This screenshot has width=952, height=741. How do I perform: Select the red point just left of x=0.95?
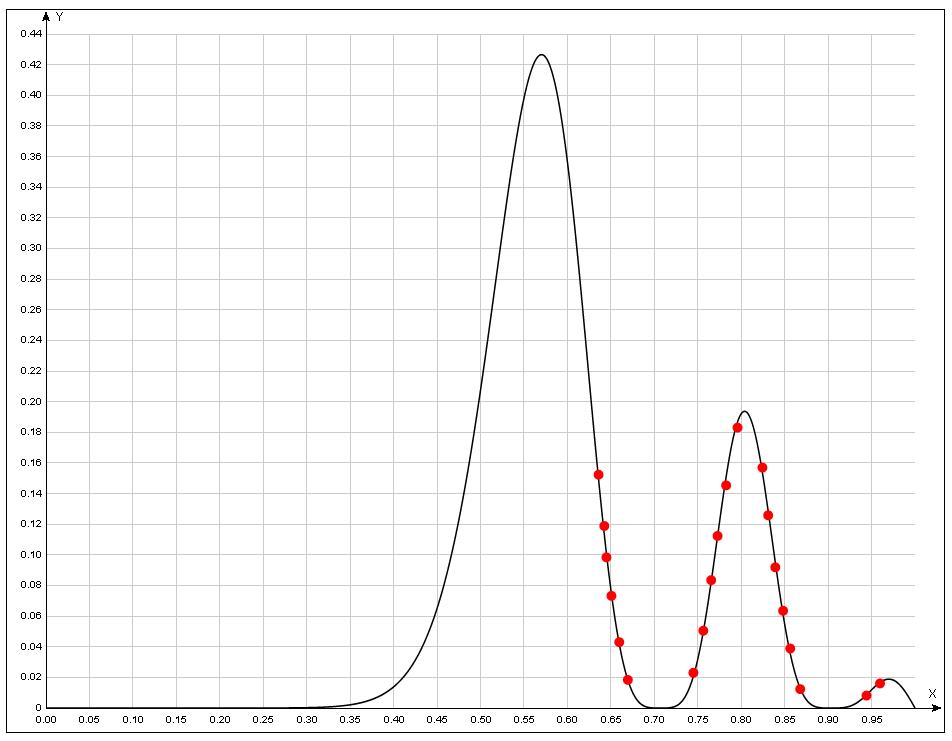click(866, 696)
